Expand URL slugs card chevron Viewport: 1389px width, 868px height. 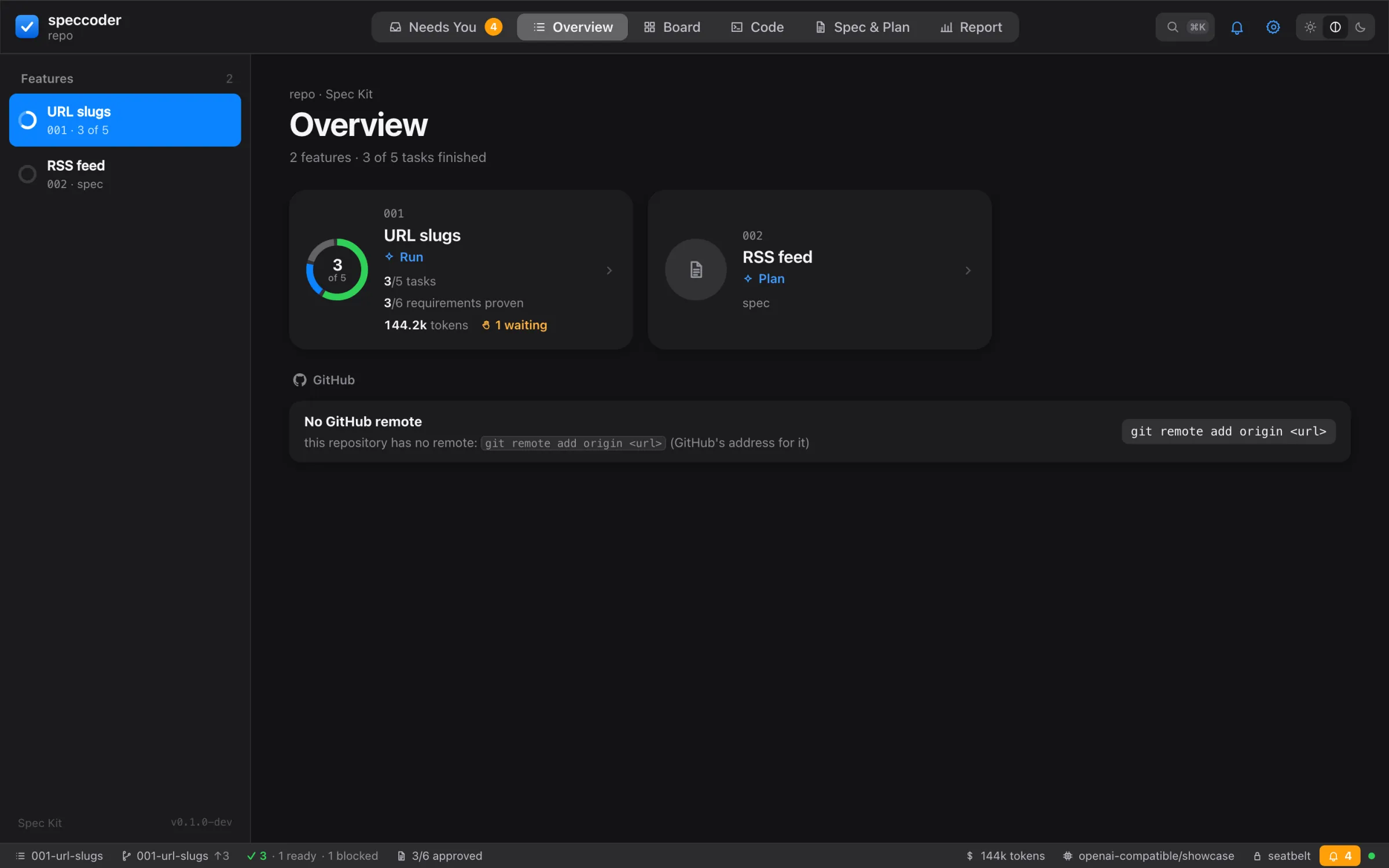609,270
